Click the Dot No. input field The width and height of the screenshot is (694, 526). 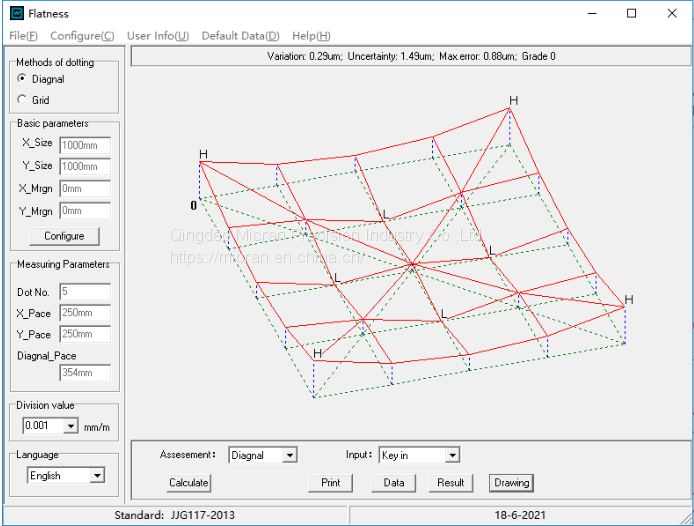[x=84, y=292]
